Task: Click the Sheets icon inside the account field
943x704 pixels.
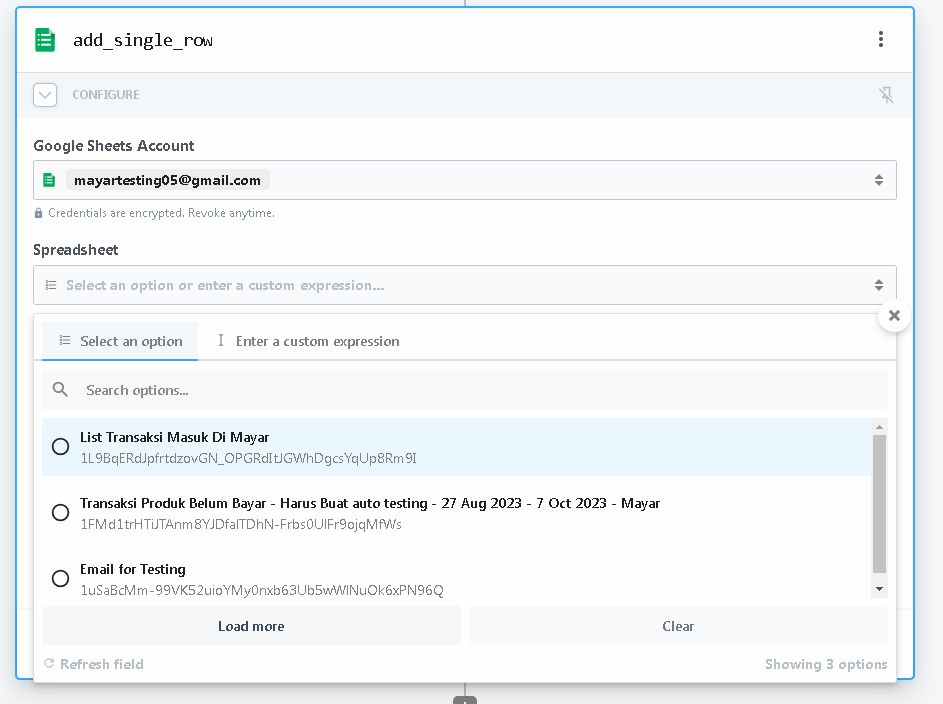Action: (x=49, y=180)
